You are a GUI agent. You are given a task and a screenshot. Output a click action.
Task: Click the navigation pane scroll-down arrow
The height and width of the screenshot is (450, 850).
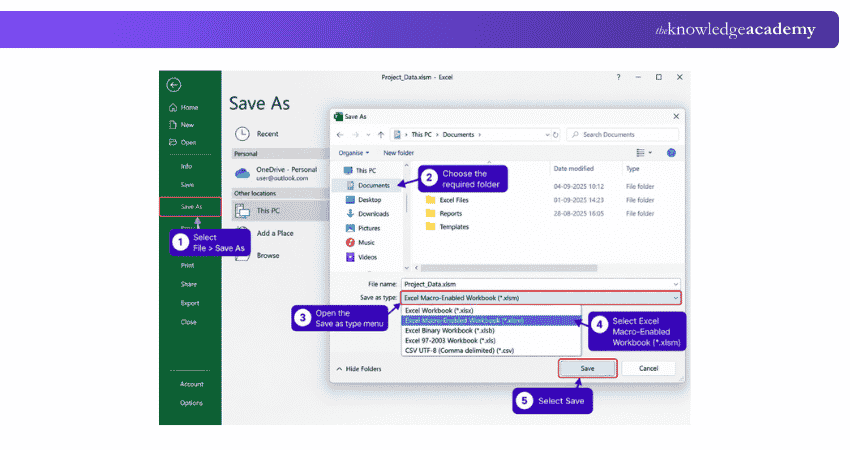click(407, 268)
